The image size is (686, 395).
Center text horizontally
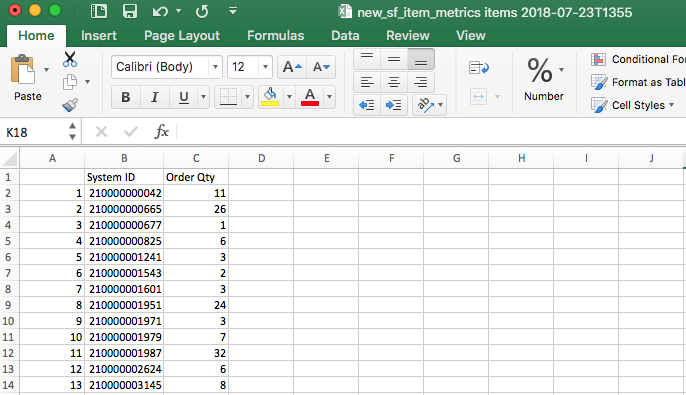click(394, 82)
